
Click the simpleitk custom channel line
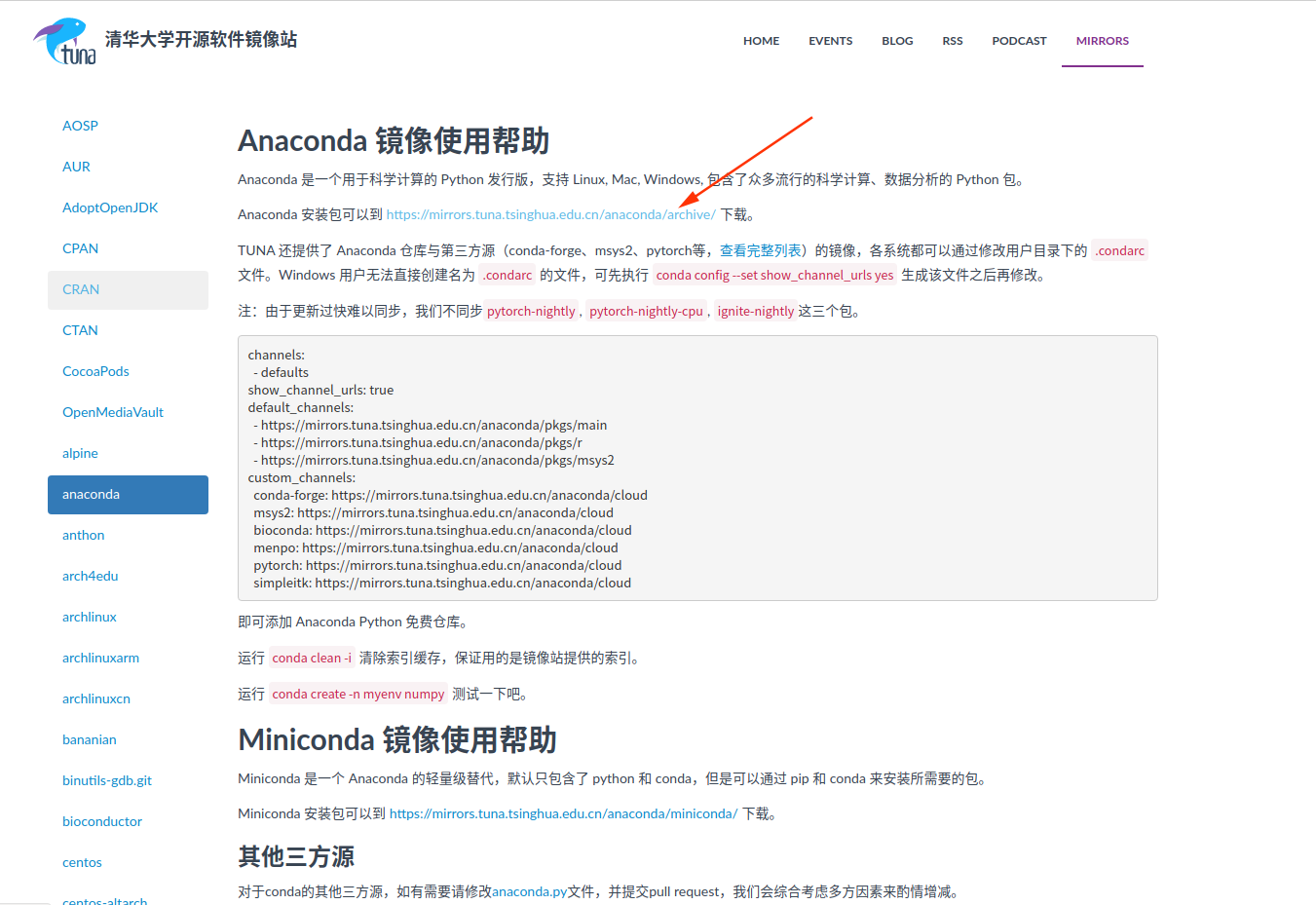click(442, 583)
